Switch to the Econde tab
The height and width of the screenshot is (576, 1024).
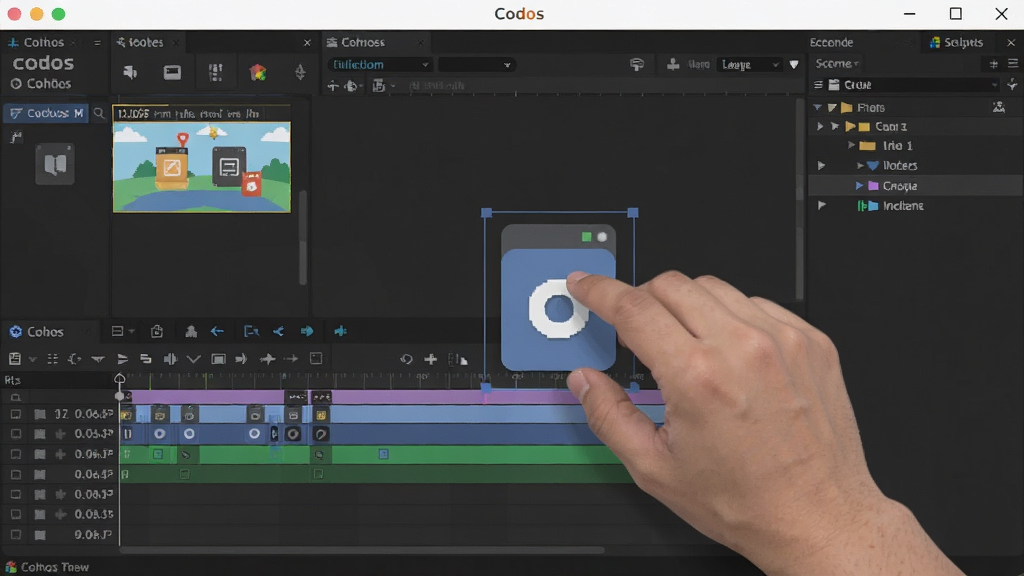point(831,42)
